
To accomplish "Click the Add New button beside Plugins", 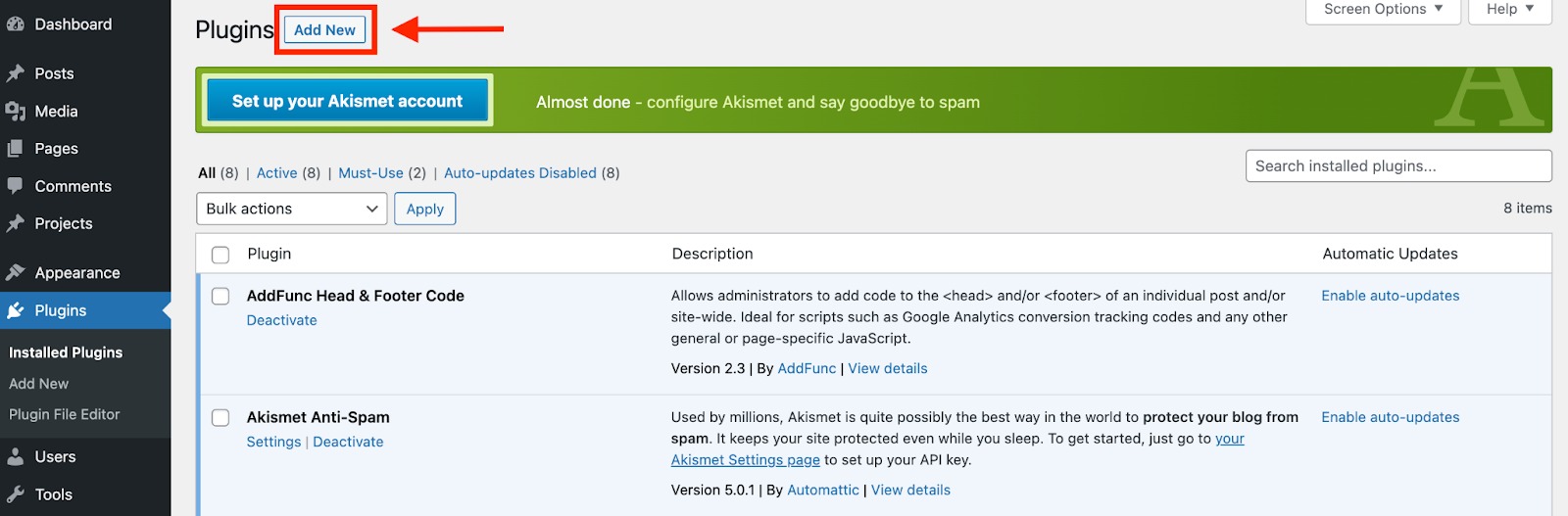I will 324,30.
